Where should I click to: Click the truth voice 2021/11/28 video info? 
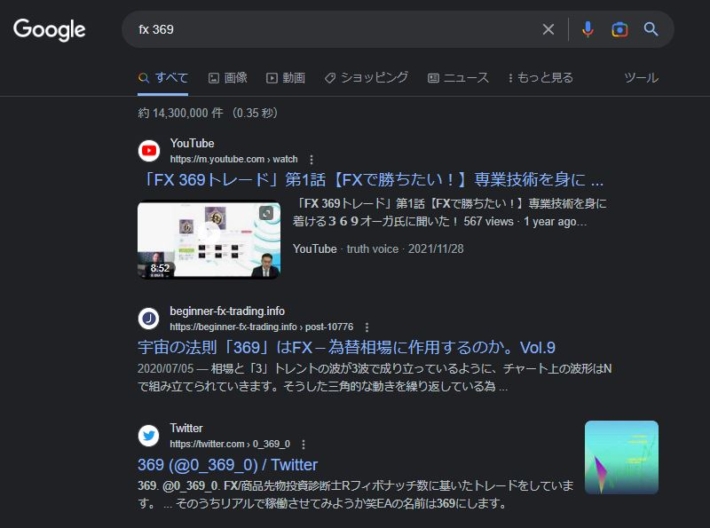click(378, 249)
